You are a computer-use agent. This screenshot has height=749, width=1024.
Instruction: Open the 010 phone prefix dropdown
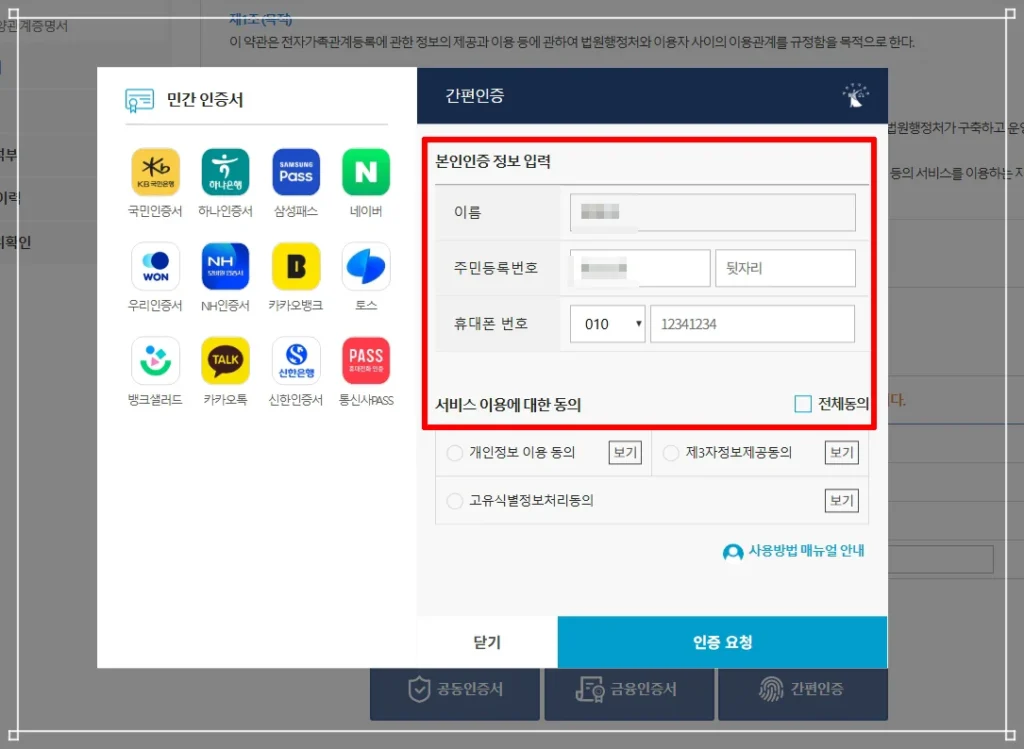pos(607,324)
